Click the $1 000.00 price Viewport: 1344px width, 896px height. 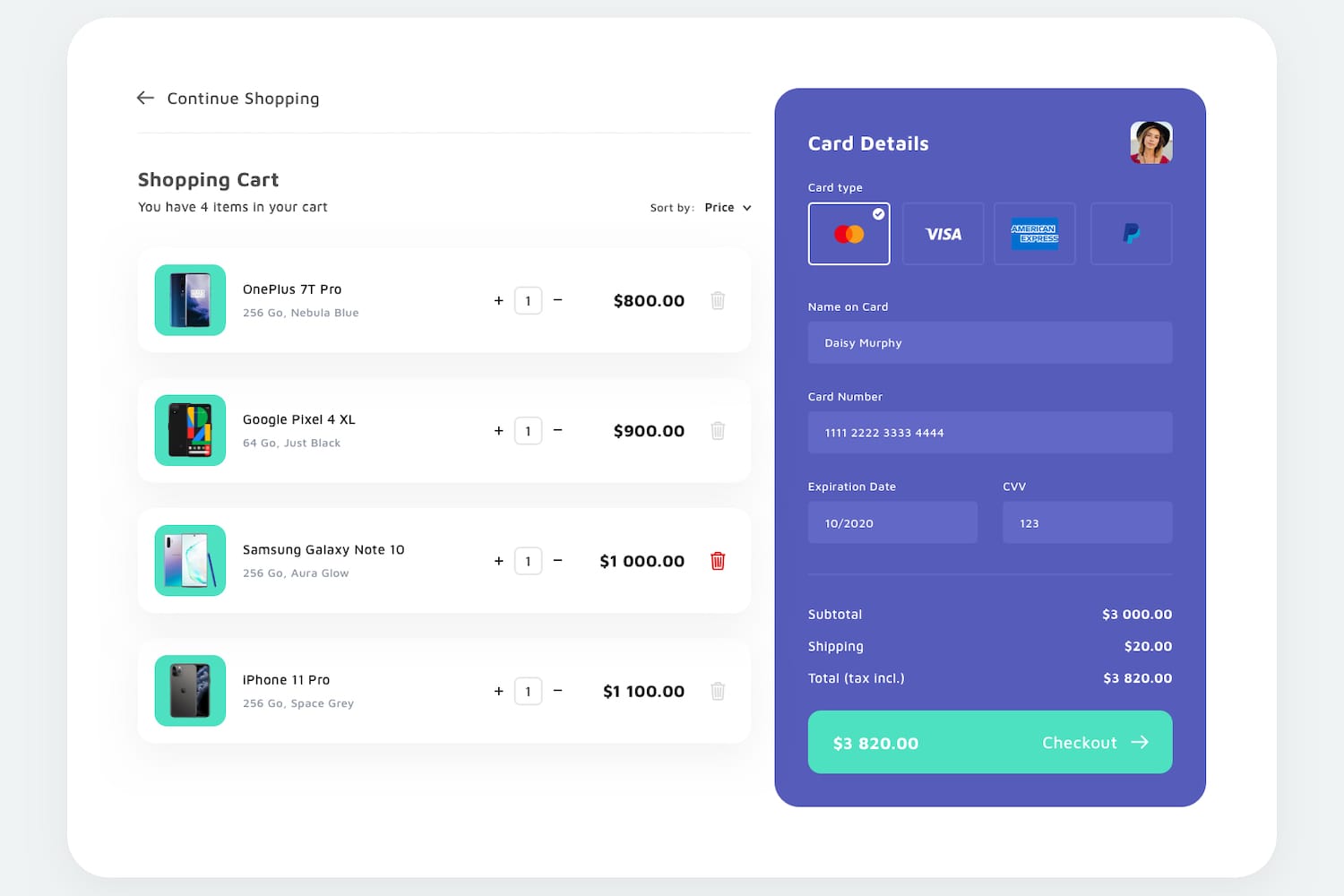pos(642,561)
